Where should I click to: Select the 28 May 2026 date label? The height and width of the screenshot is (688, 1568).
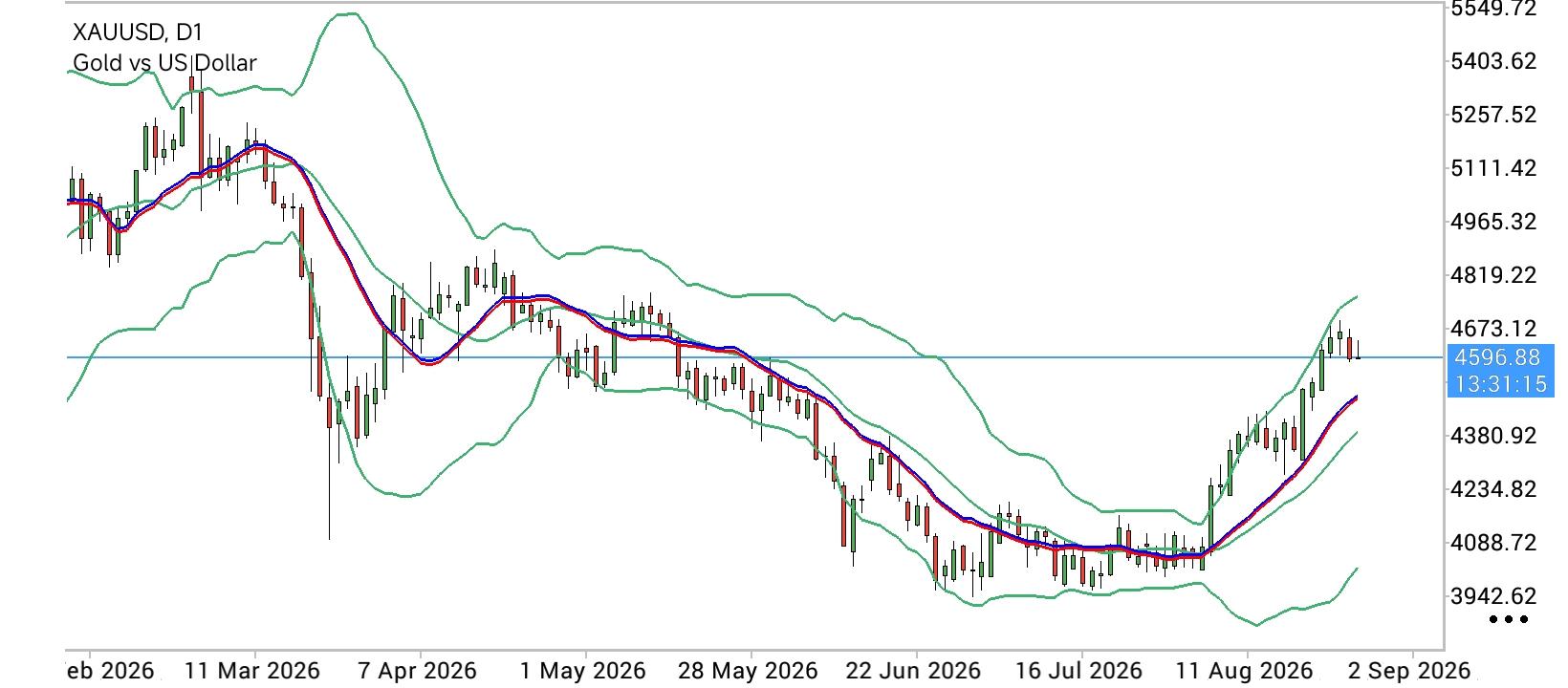748,670
